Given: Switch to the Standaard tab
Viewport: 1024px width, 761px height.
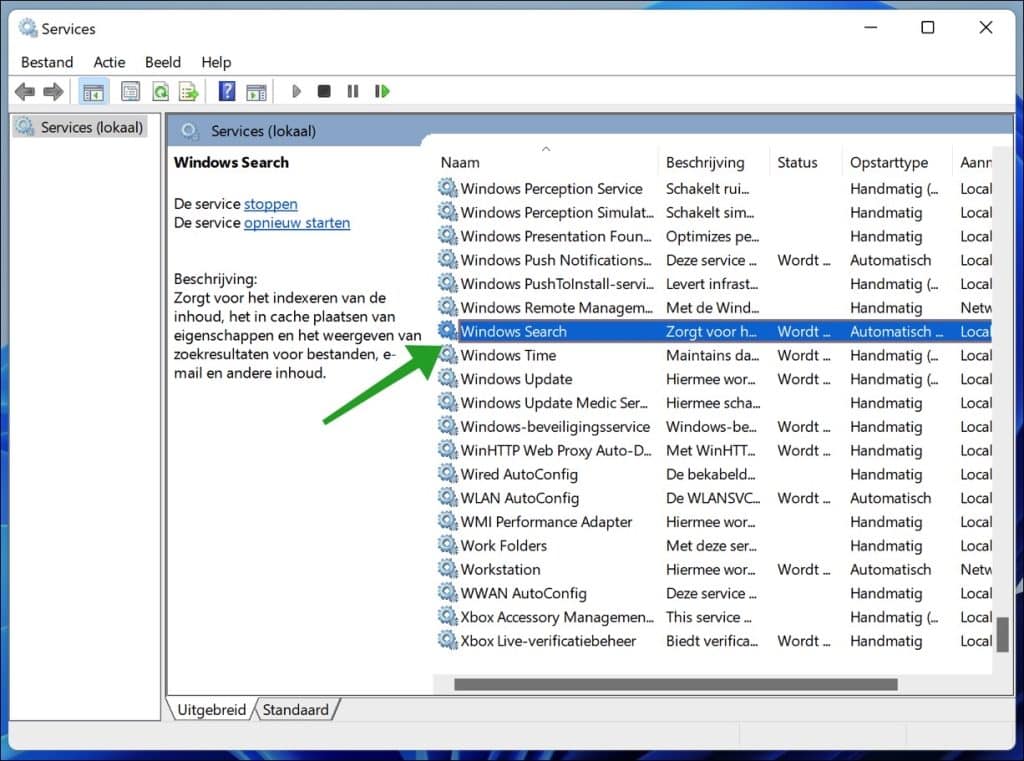Looking at the screenshot, I should (x=295, y=709).
